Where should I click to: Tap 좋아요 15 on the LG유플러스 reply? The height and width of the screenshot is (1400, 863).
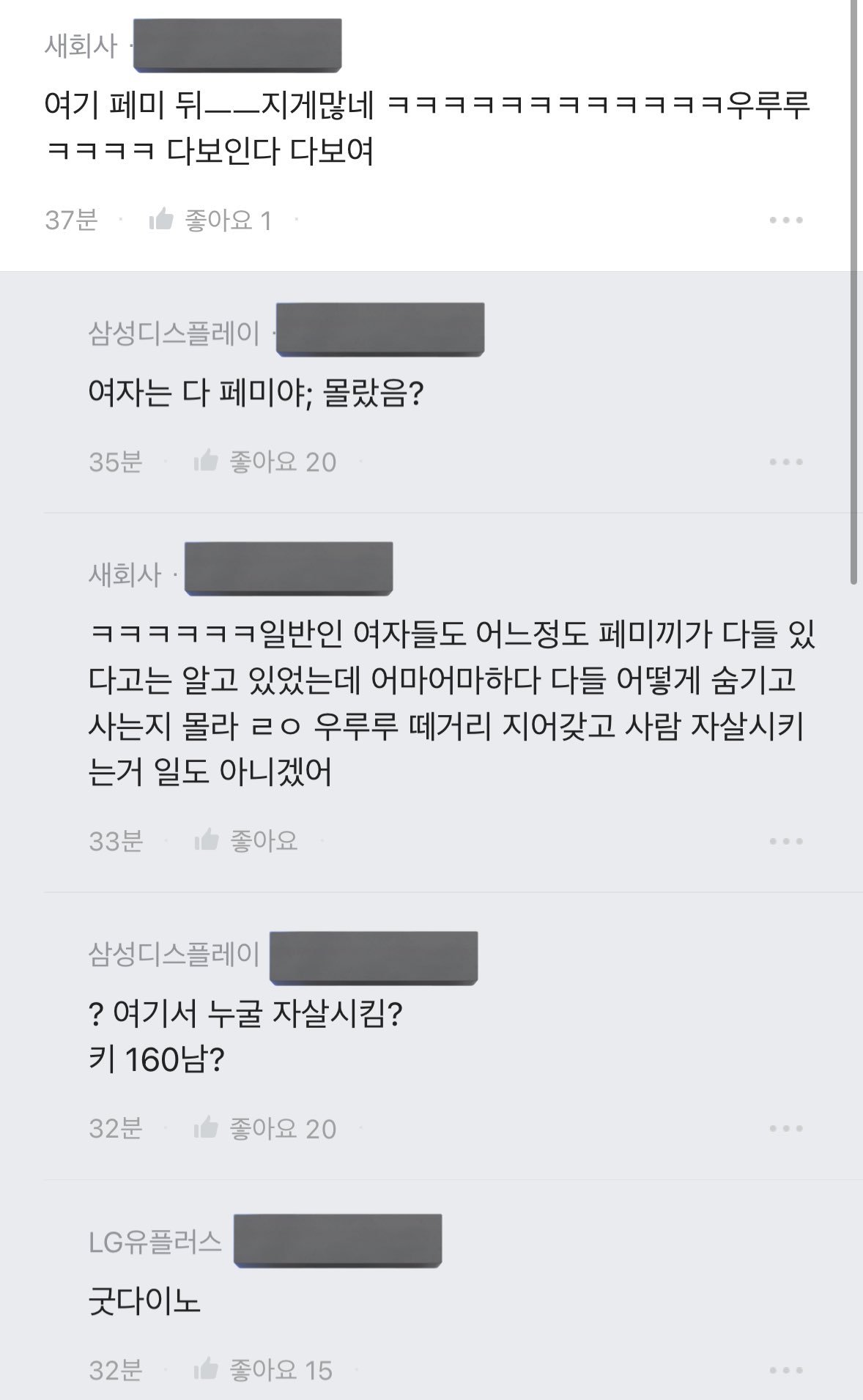tap(281, 1370)
